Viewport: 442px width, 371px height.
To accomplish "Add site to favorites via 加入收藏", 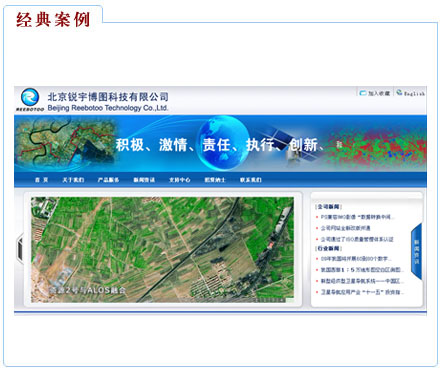I will tap(379, 93).
